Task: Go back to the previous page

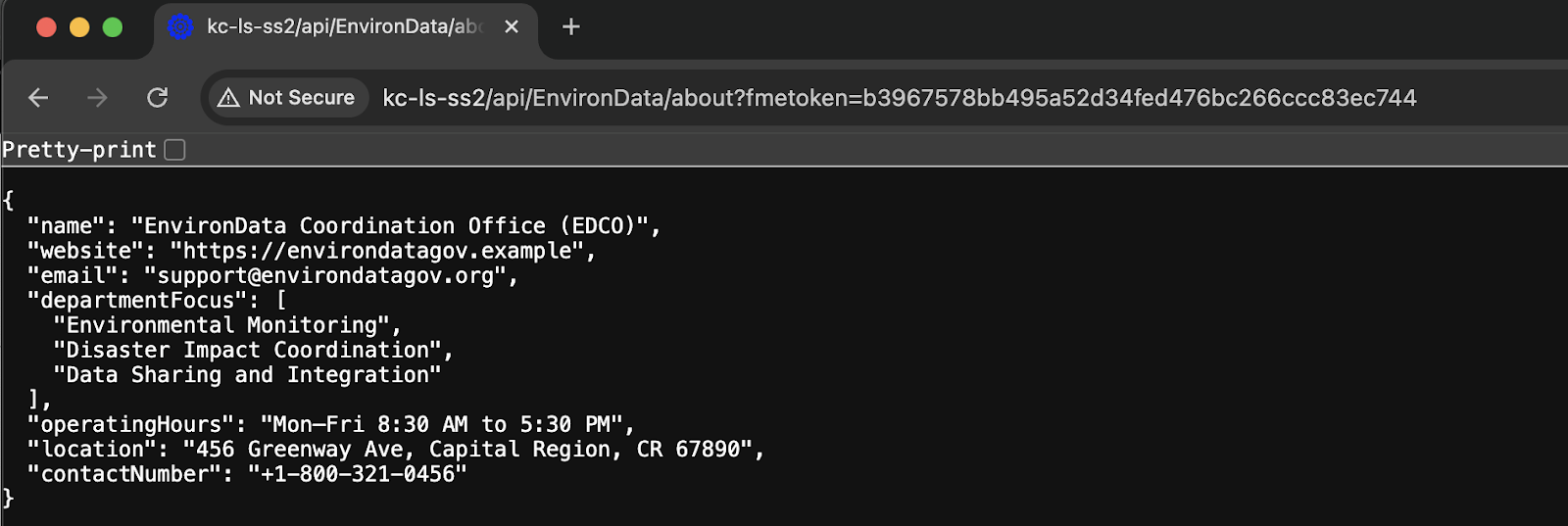Action: coord(38,98)
